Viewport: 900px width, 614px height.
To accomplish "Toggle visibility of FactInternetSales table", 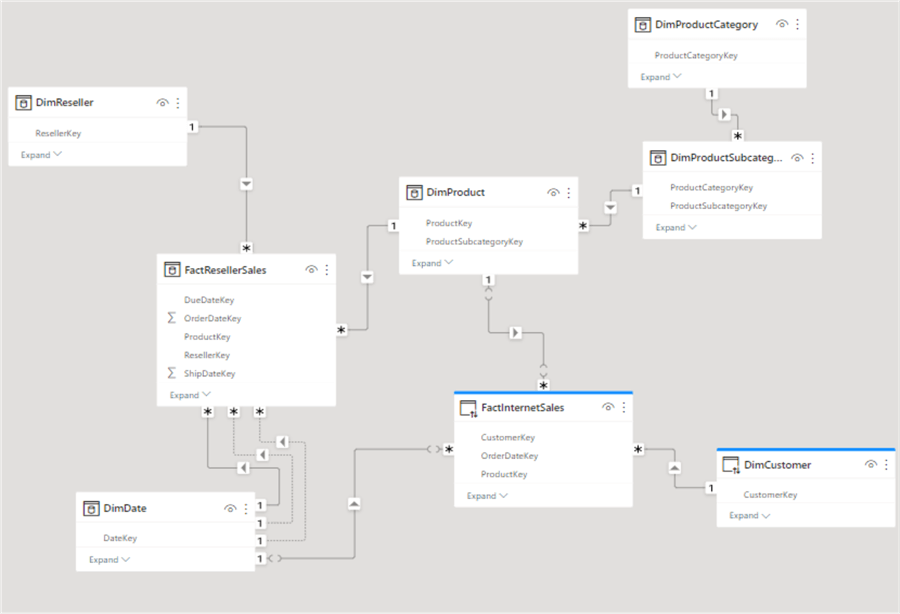I will coord(608,407).
